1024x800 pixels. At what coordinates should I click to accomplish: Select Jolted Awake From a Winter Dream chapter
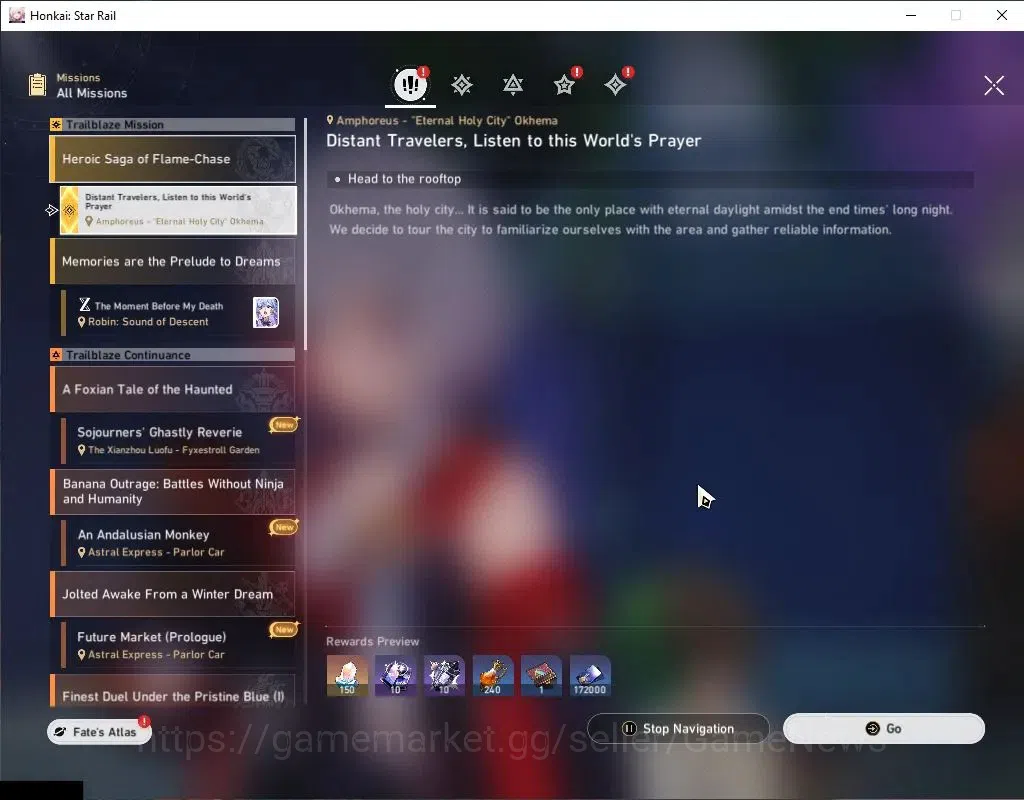point(172,594)
